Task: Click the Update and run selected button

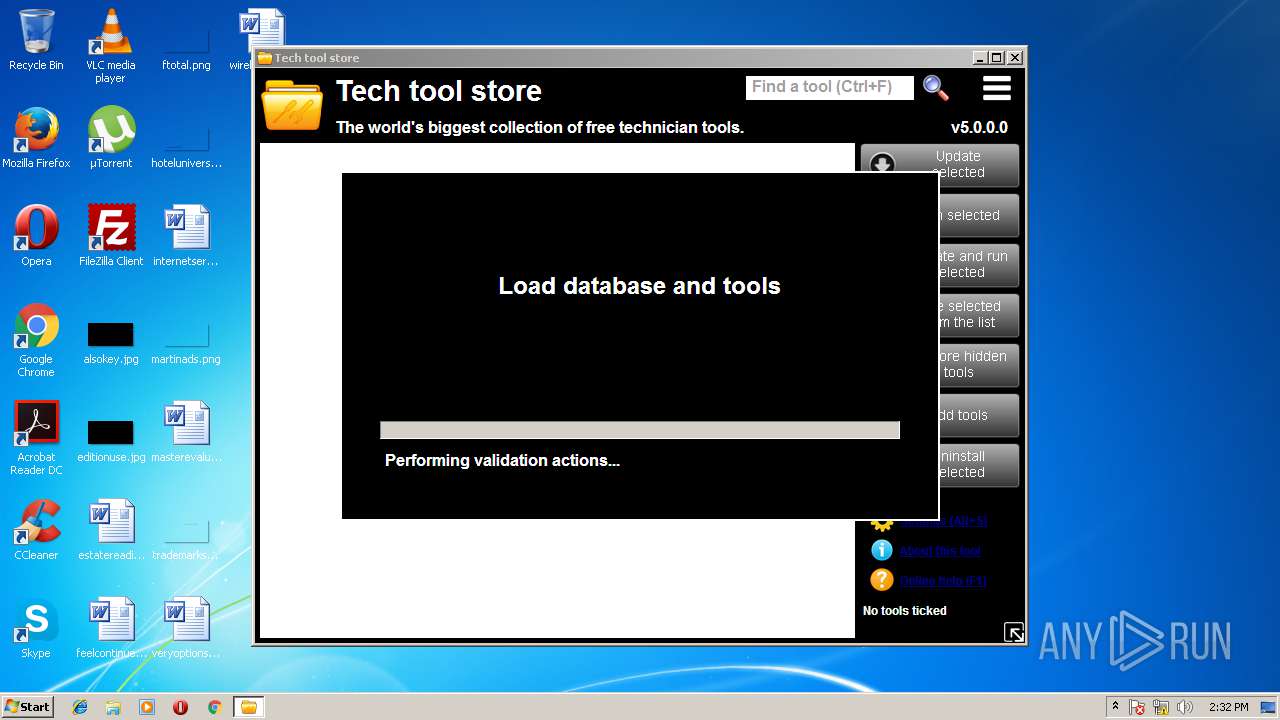Action: pos(978,265)
